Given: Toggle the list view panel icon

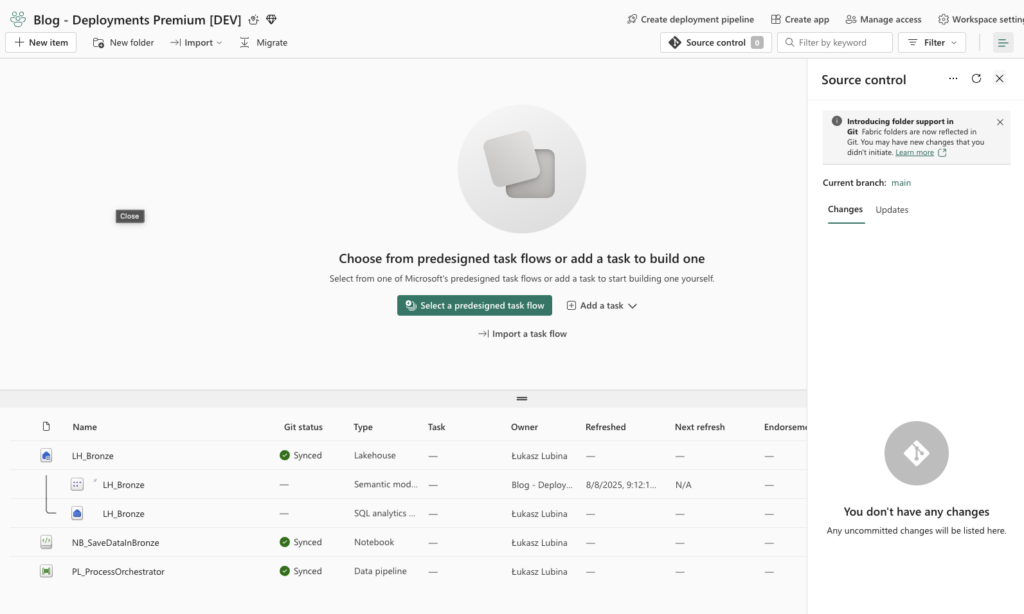Looking at the screenshot, I should [x=1002, y=43].
